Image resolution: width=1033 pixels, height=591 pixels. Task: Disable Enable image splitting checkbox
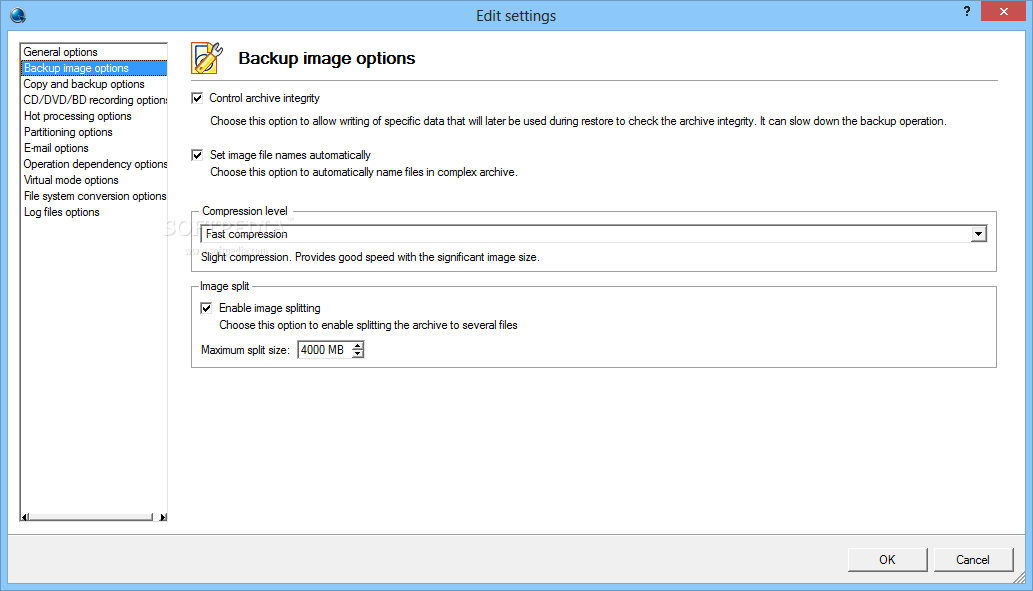click(x=206, y=308)
